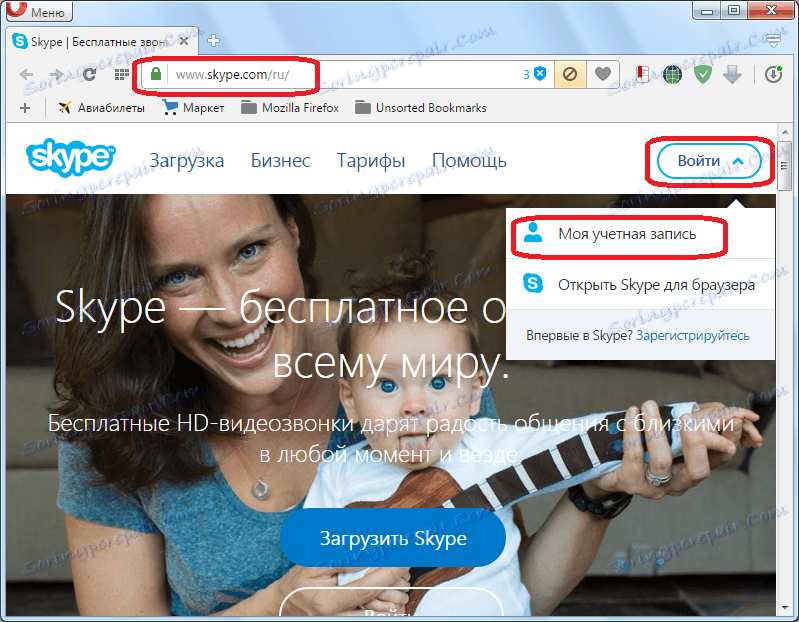The image size is (799, 622).
Task: Open Mozilla Firefox bookmarks folder
Action: pos(289,108)
